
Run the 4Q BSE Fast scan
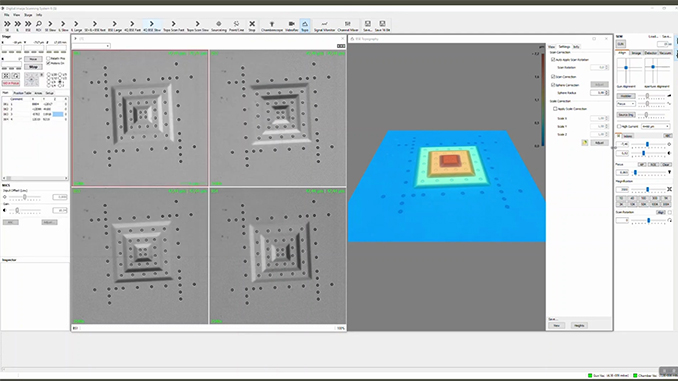point(132,26)
